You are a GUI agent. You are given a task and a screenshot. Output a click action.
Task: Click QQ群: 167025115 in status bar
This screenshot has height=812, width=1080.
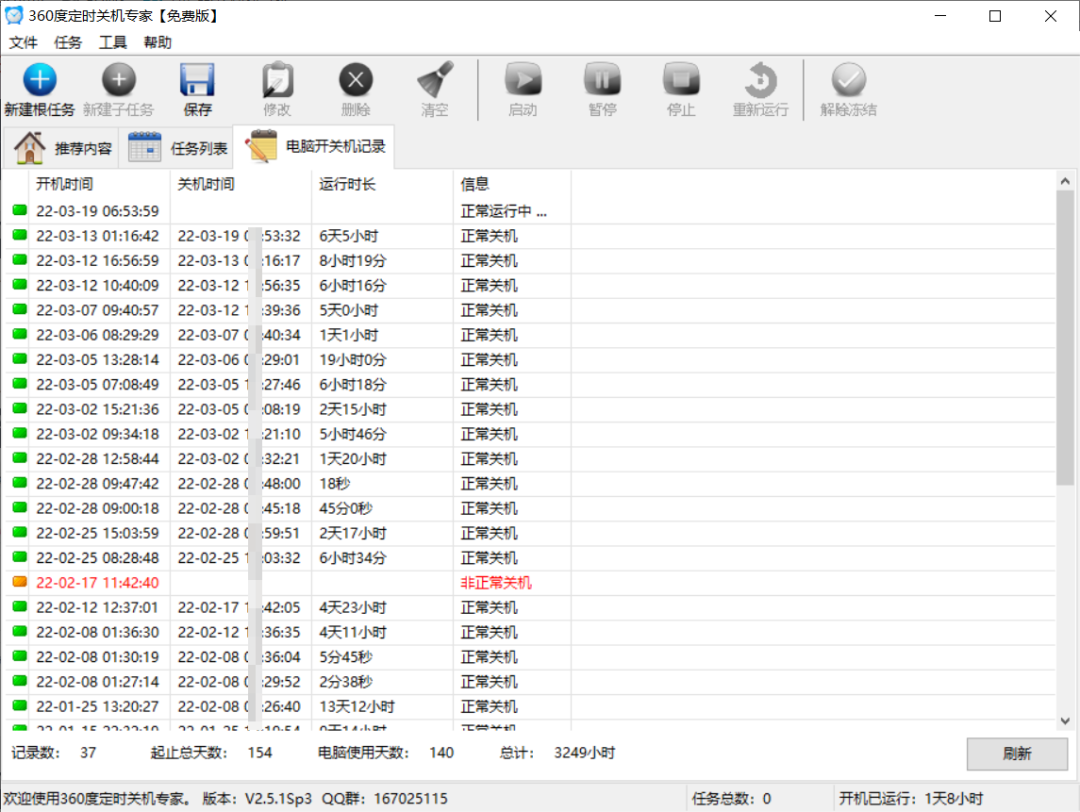pyautogui.click(x=384, y=799)
